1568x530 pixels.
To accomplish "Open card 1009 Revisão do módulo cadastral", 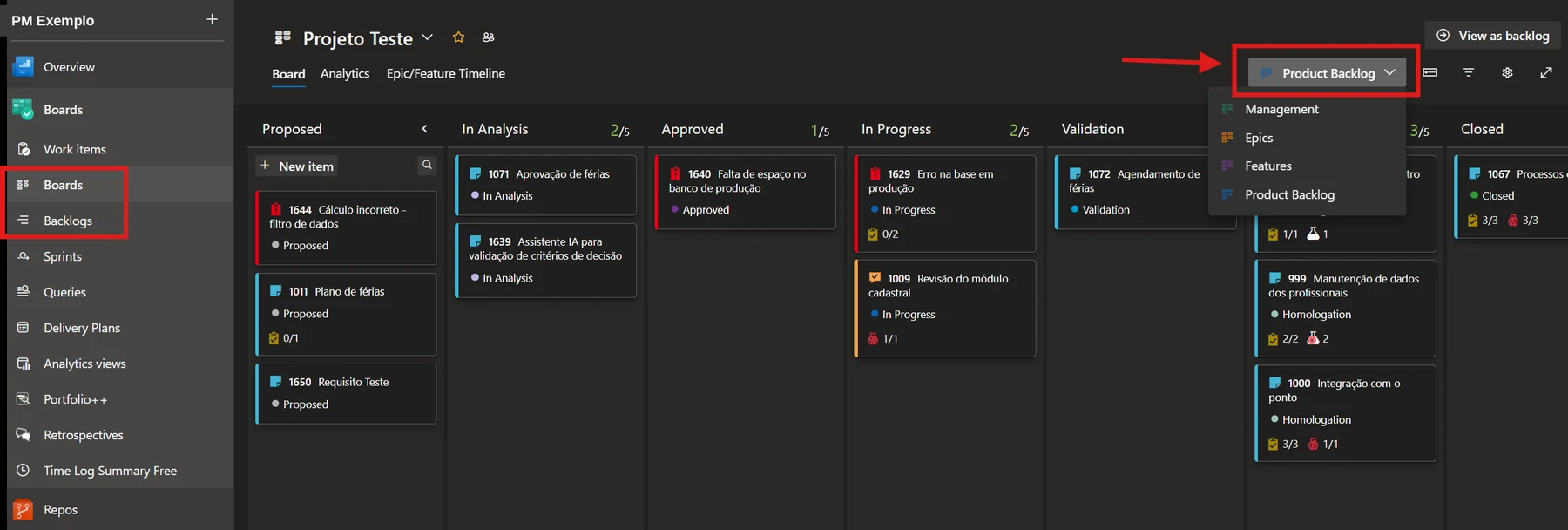I will pyautogui.click(x=945, y=309).
